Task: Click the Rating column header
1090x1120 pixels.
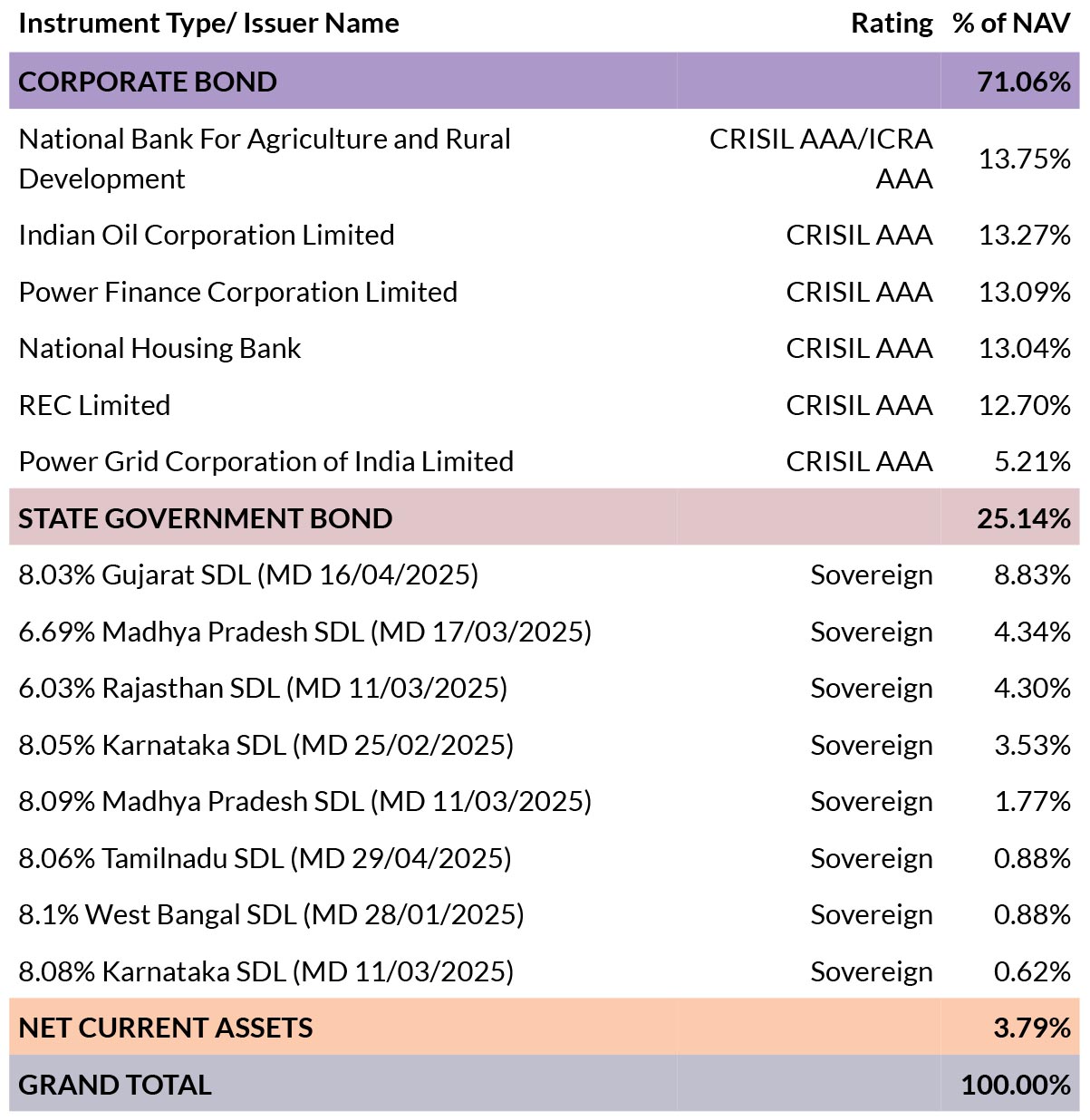Action: pyautogui.click(x=892, y=24)
